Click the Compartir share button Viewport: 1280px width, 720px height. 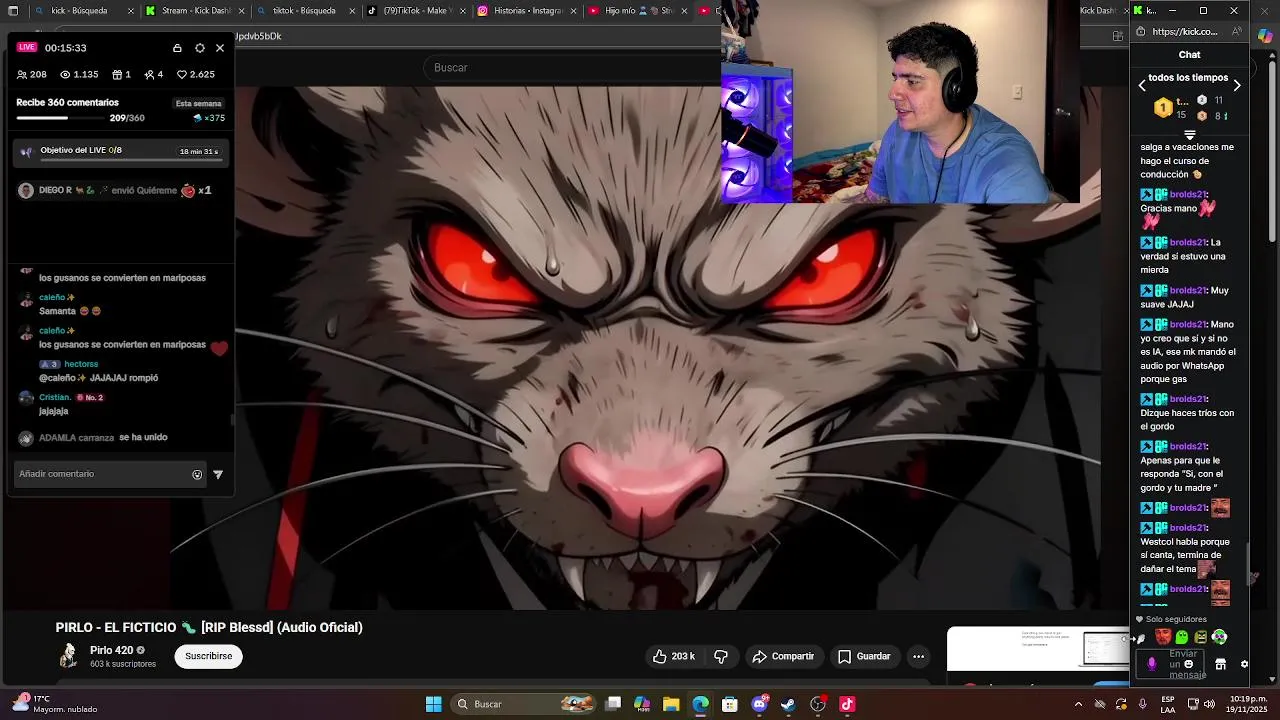pyautogui.click(x=783, y=656)
